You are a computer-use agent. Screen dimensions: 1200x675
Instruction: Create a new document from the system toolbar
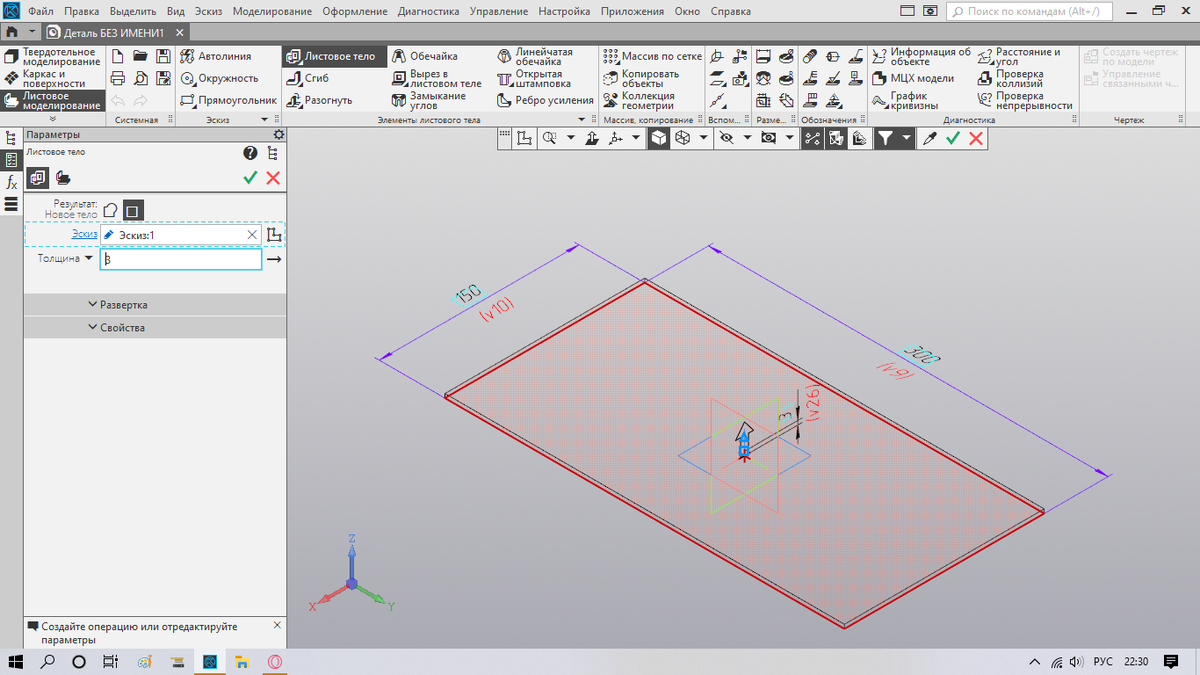coord(117,56)
